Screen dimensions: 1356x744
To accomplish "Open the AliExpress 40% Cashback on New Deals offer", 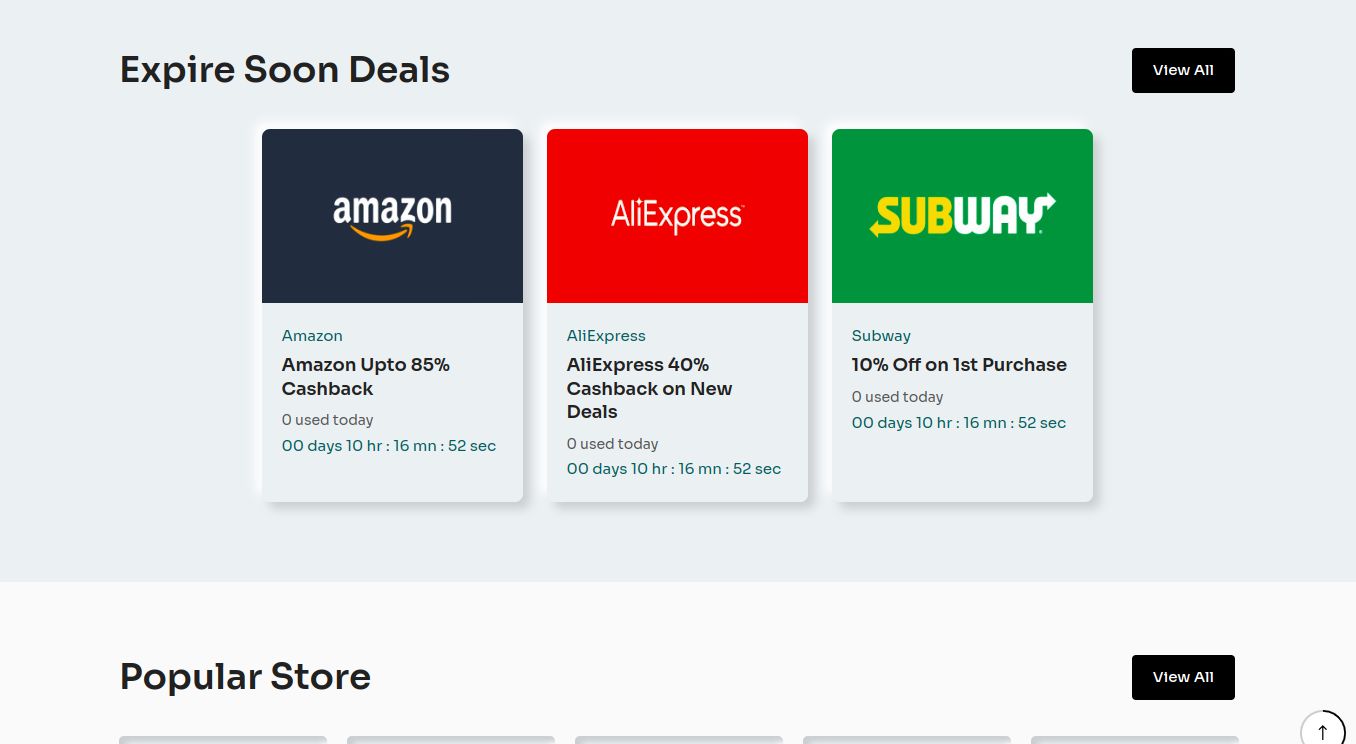I will point(649,388).
